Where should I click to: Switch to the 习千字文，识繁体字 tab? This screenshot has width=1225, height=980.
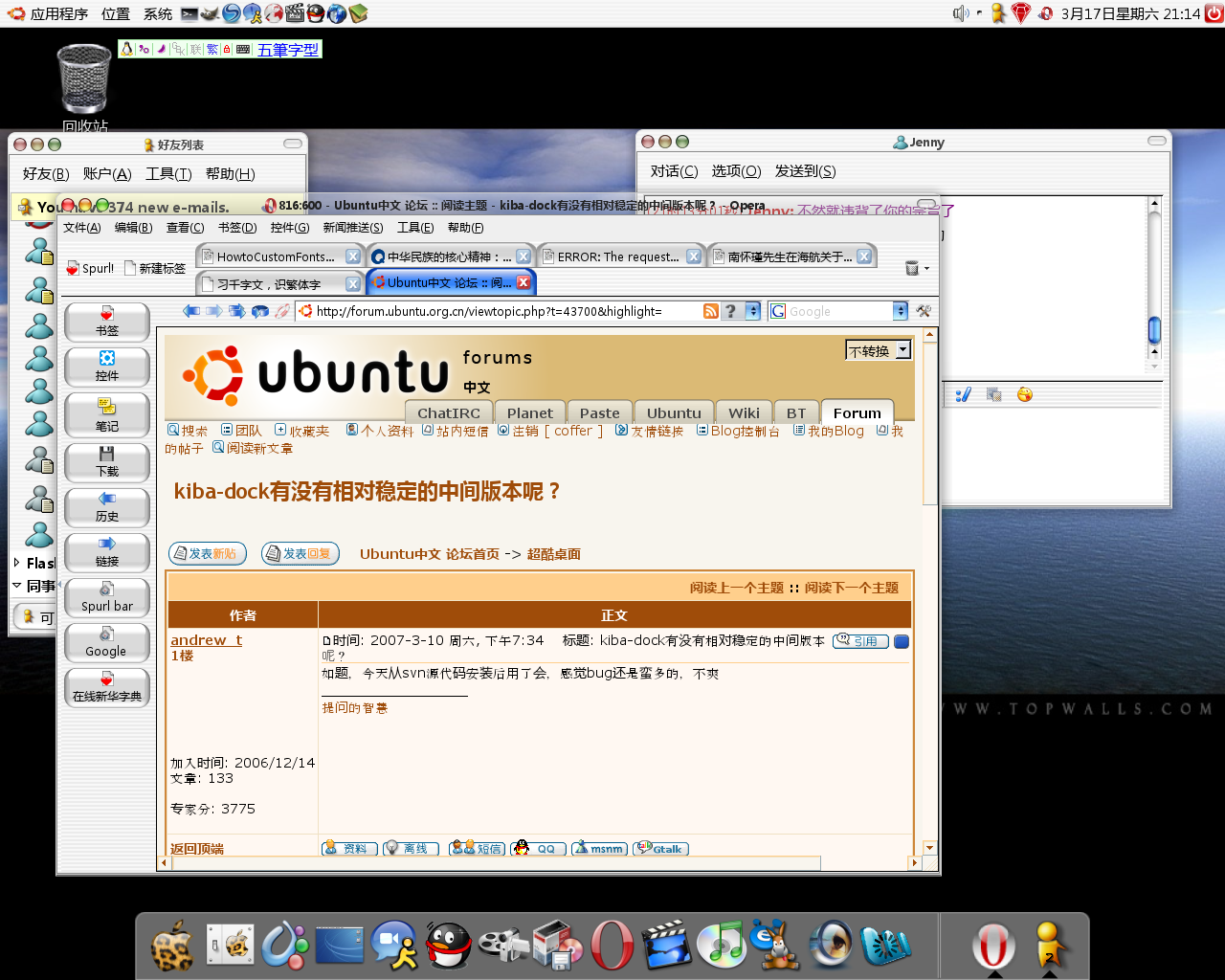coord(279,283)
